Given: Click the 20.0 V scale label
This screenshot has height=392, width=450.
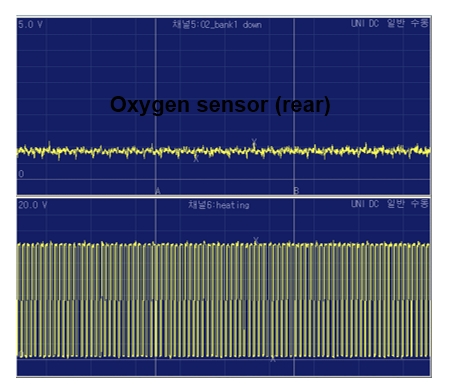Looking at the screenshot, I should (x=33, y=205).
